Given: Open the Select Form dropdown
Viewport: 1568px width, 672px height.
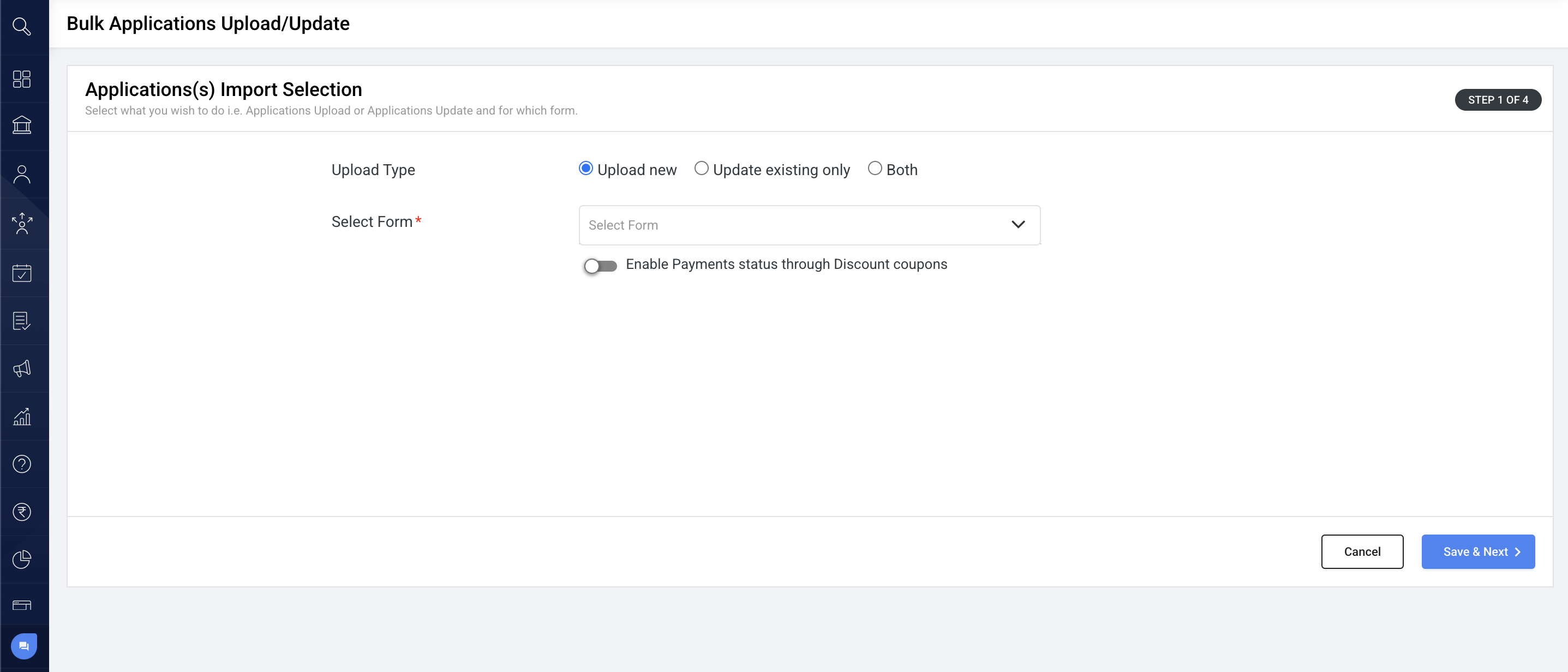Looking at the screenshot, I should coord(810,225).
